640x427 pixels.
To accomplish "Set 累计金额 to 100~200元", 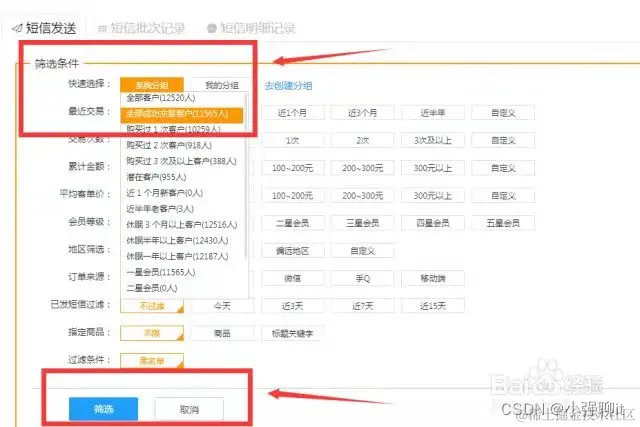I will 293,168.
